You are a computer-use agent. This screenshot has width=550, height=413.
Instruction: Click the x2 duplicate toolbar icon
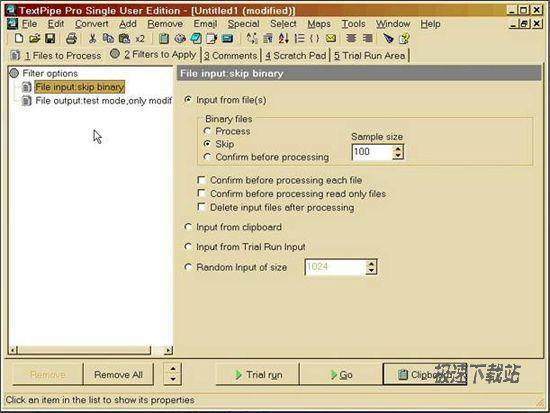(x=140, y=39)
